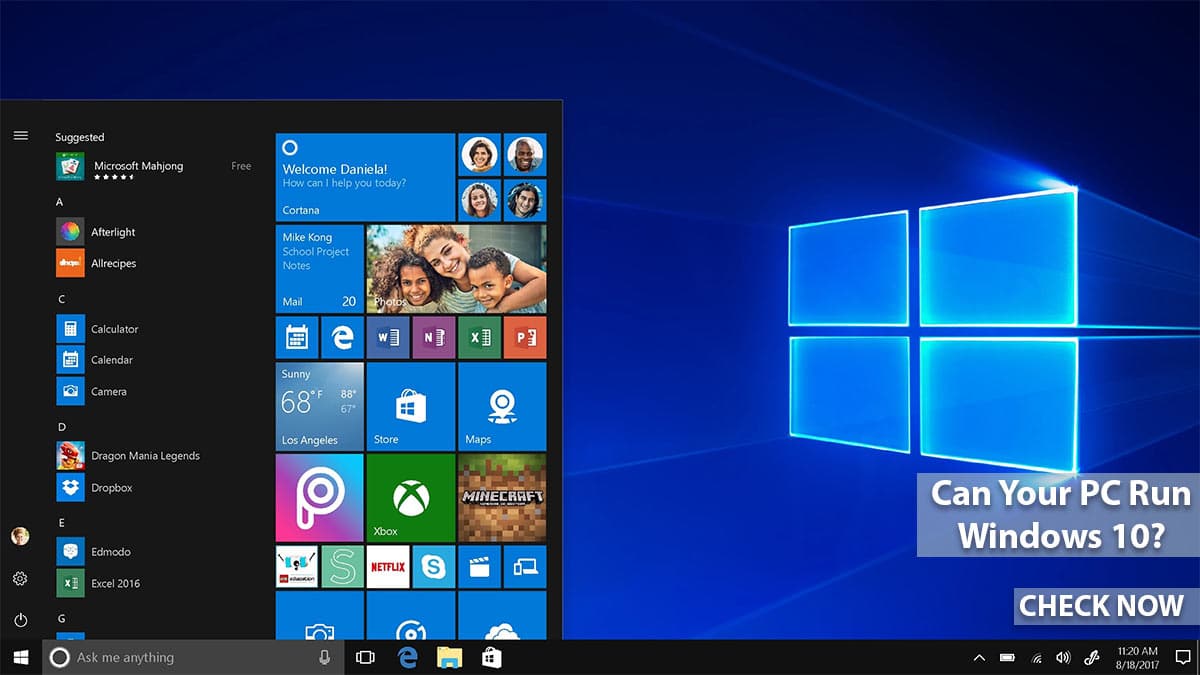The width and height of the screenshot is (1200, 675).
Task: Open the PicsArt tile
Action: click(x=320, y=497)
